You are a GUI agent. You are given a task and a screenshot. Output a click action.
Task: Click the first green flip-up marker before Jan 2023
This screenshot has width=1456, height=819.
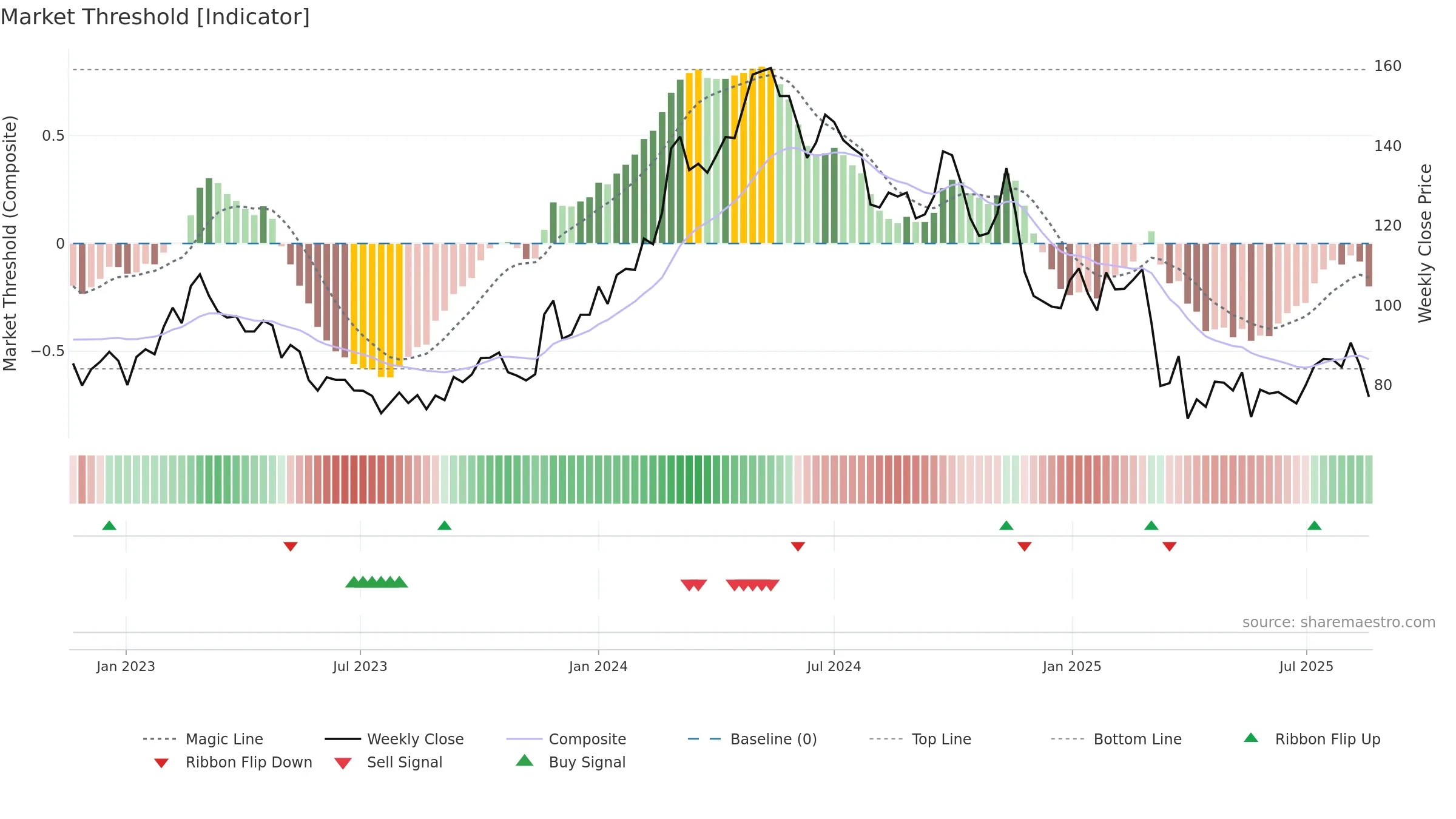[109, 525]
